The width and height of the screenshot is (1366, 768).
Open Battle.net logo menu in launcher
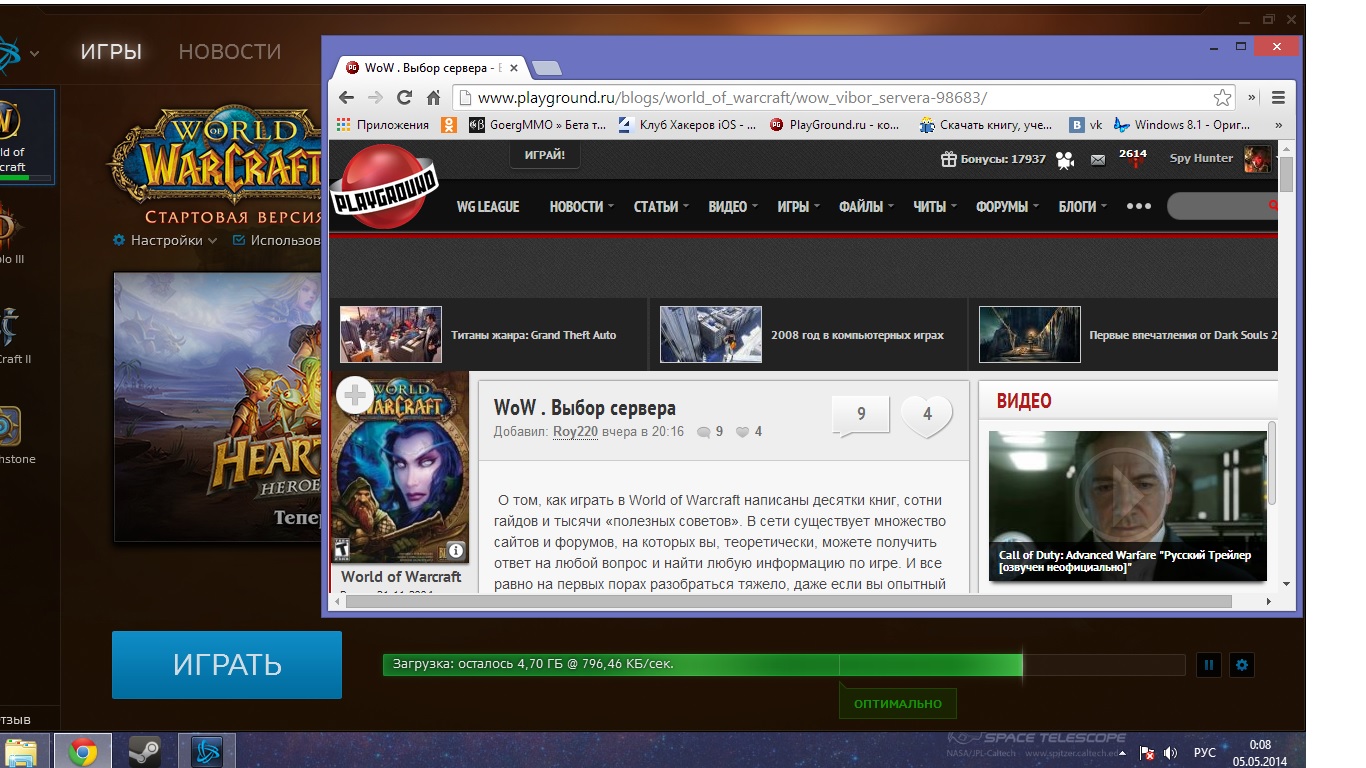(x=8, y=53)
